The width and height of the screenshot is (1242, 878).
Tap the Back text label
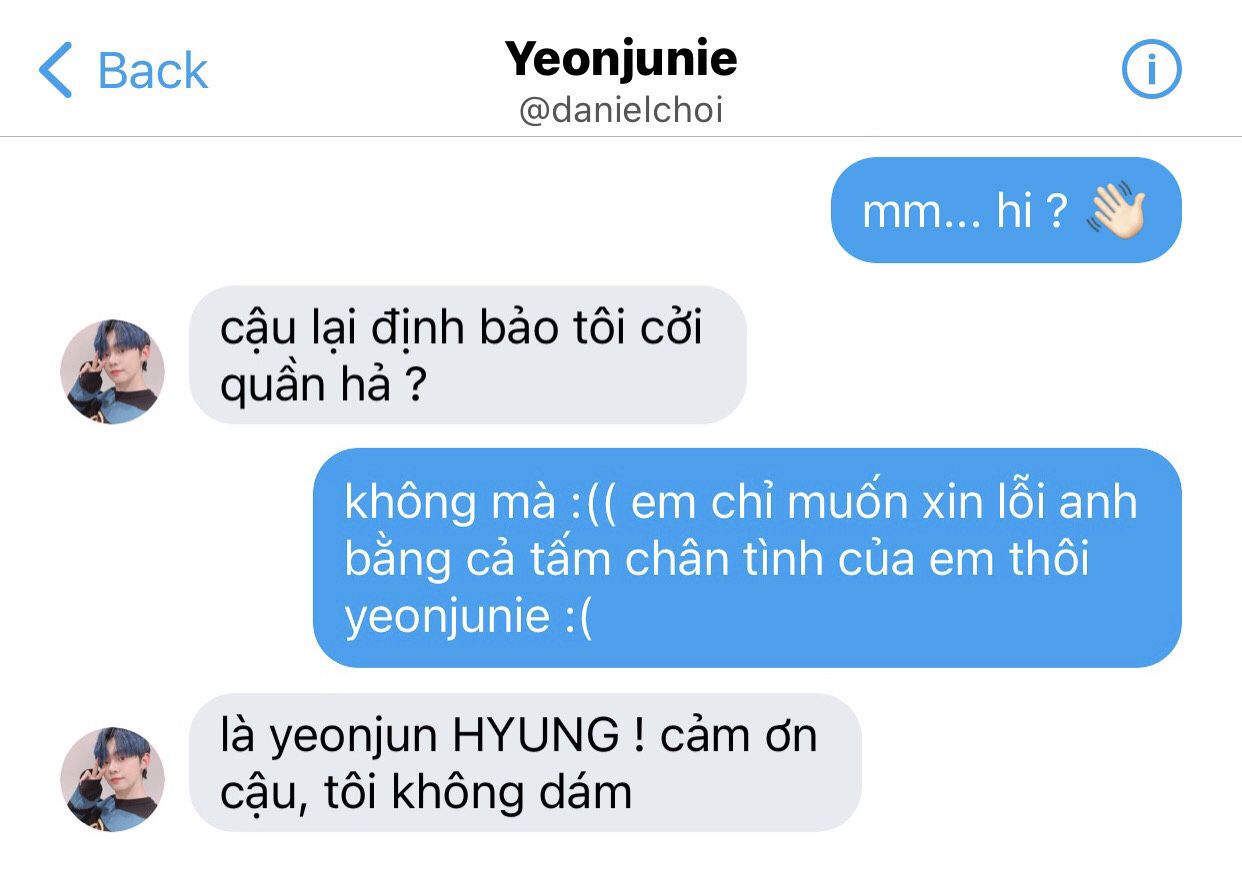point(152,71)
